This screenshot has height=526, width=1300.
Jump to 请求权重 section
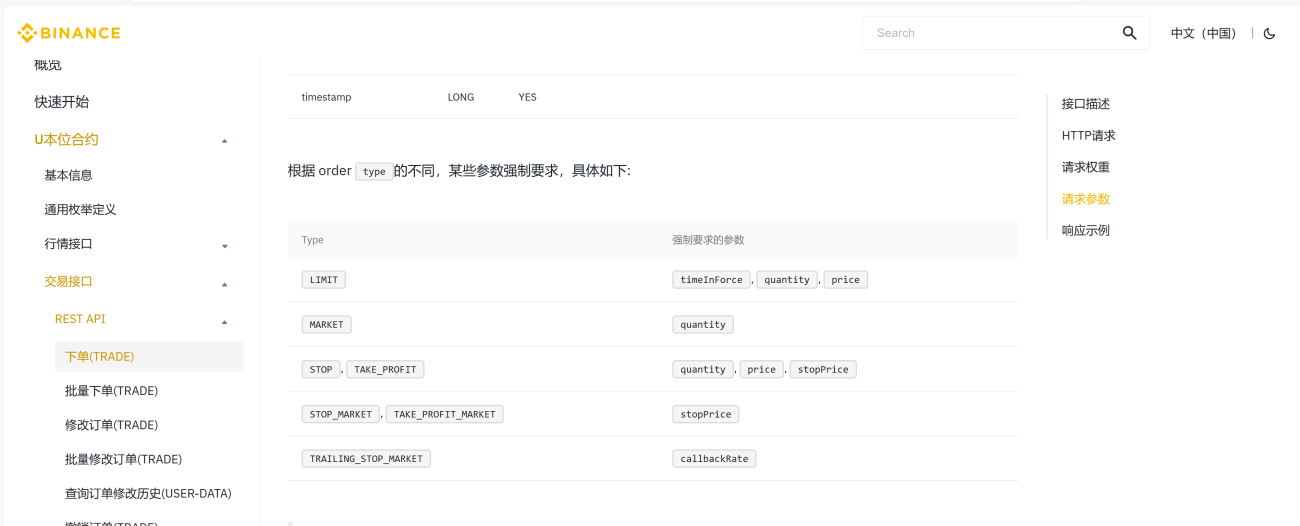[x=1086, y=167]
